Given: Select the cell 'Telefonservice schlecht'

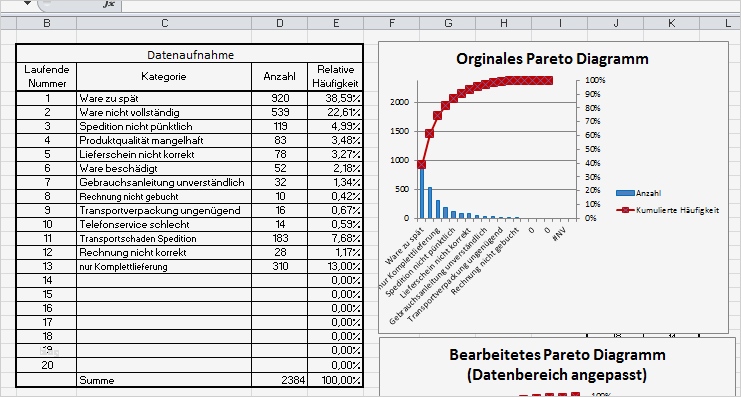Looking at the screenshot, I should (x=164, y=224).
